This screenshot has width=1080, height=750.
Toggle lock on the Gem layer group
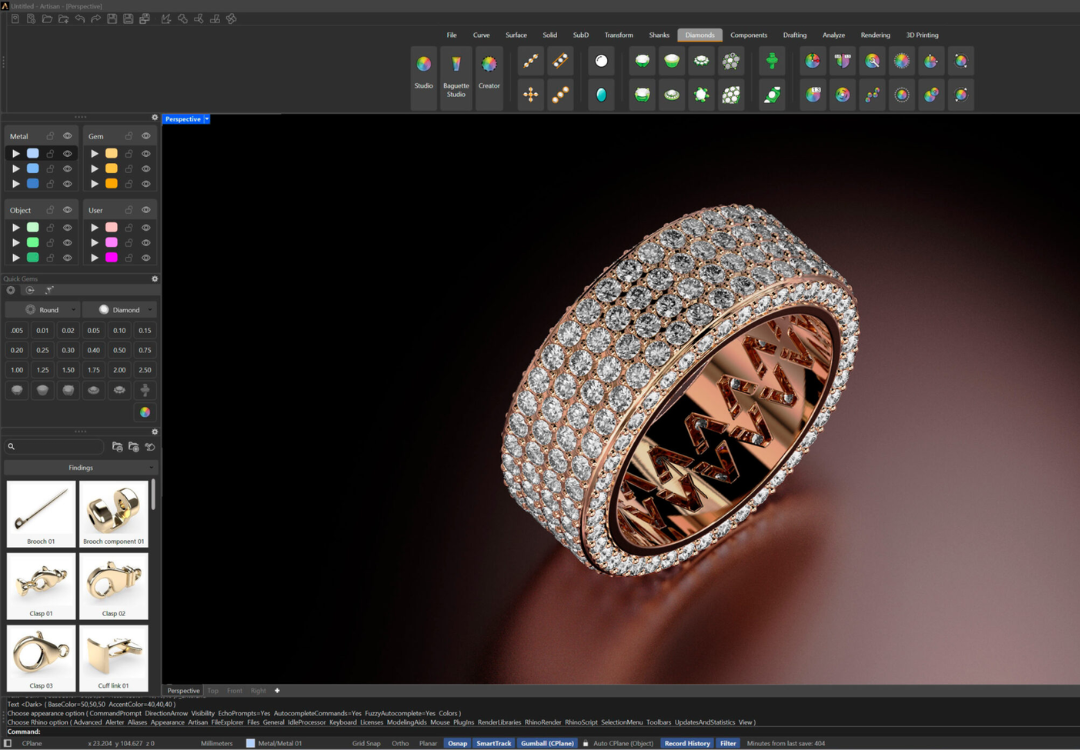point(129,136)
